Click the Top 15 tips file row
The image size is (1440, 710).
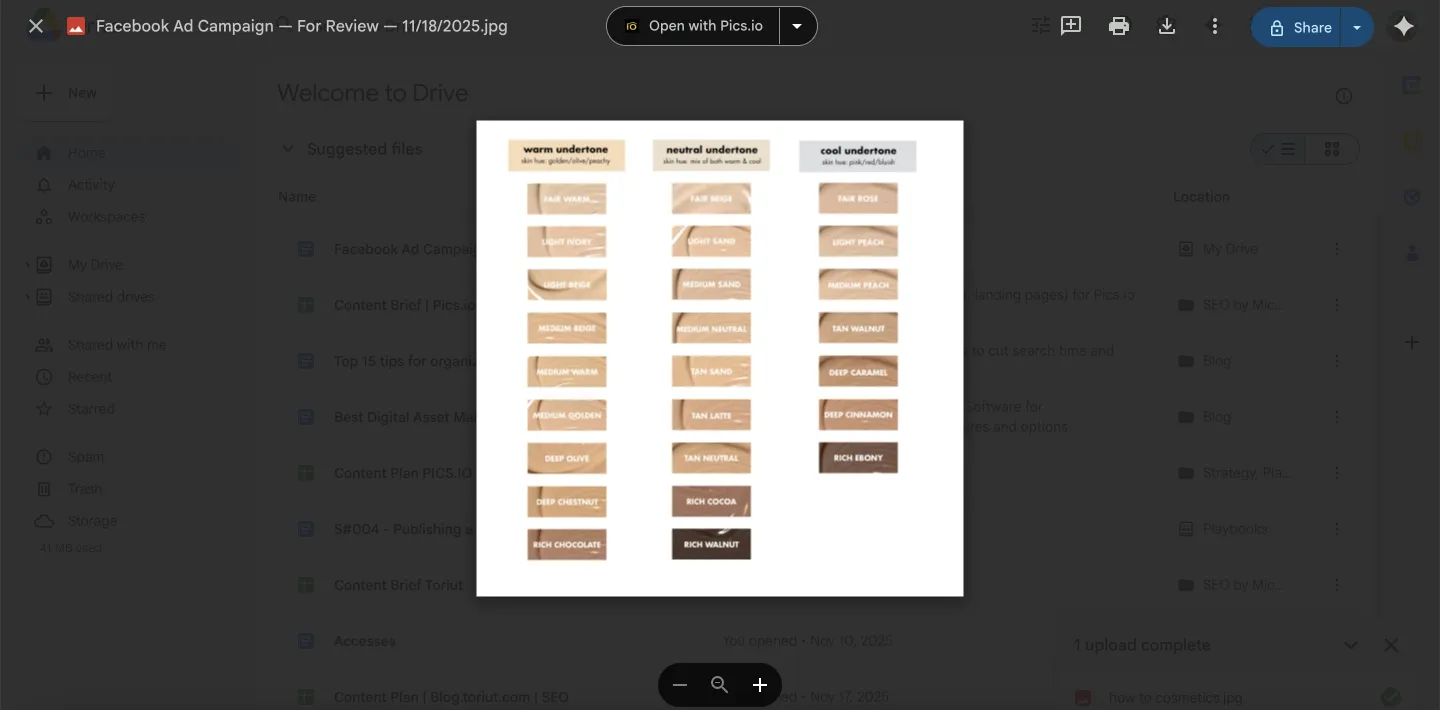820,361
